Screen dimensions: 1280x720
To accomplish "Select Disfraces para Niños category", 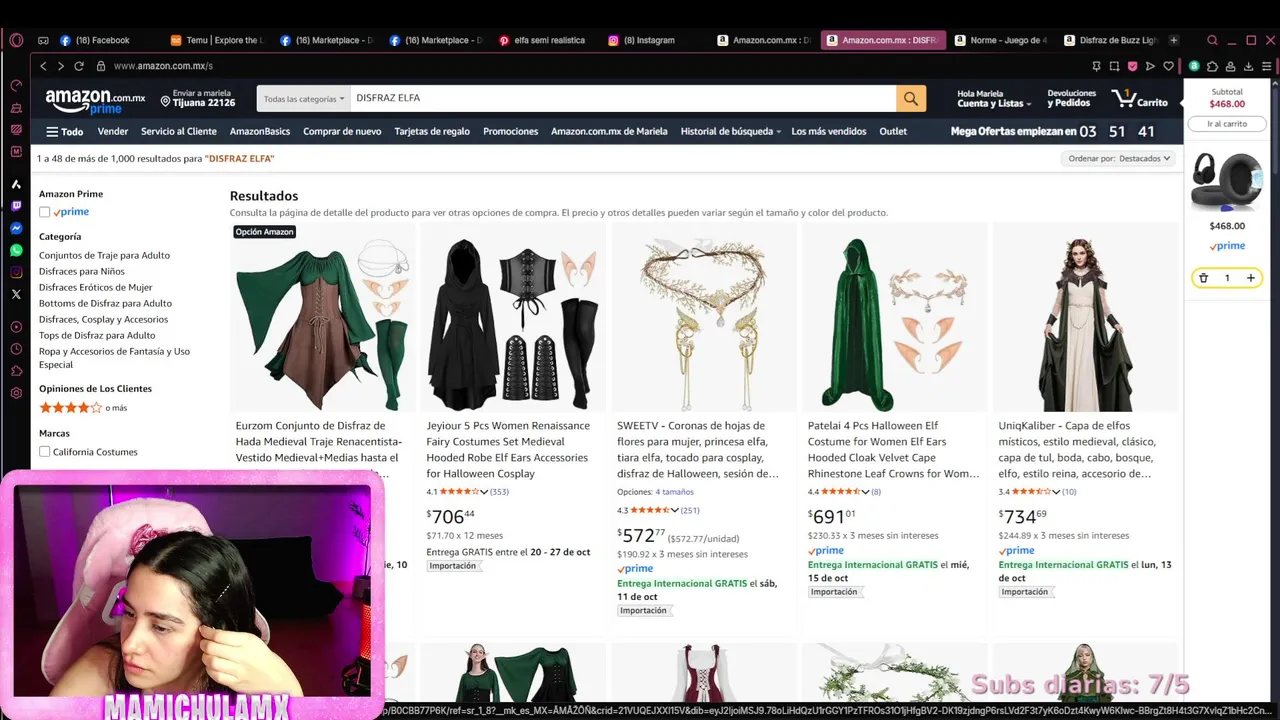I will [x=82, y=271].
